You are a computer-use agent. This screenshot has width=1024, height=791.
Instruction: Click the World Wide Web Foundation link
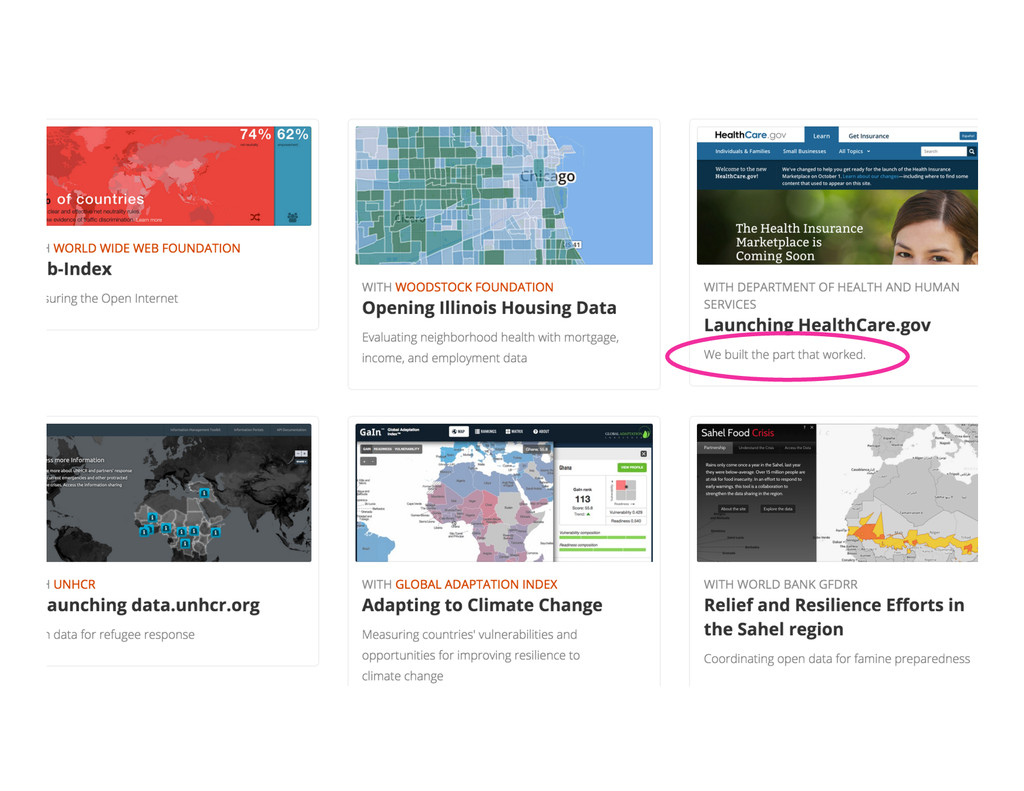pyautogui.click(x=147, y=248)
